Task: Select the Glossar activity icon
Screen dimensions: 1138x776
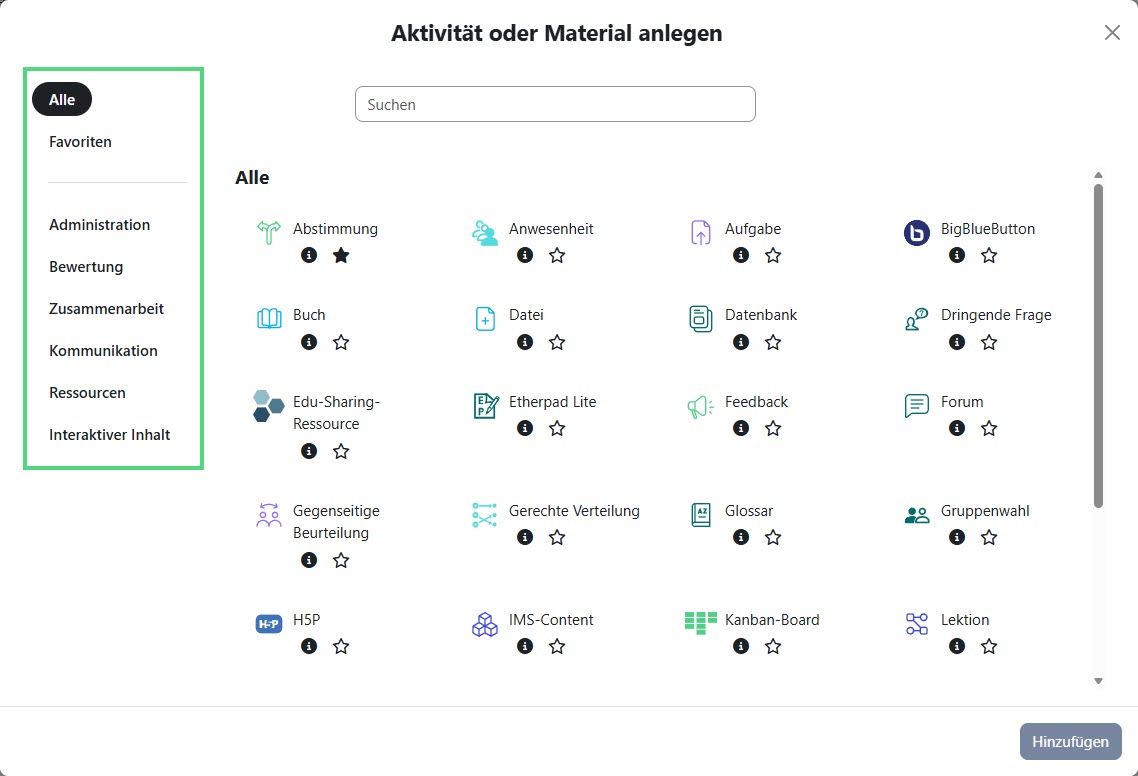Action: pyautogui.click(x=700, y=511)
